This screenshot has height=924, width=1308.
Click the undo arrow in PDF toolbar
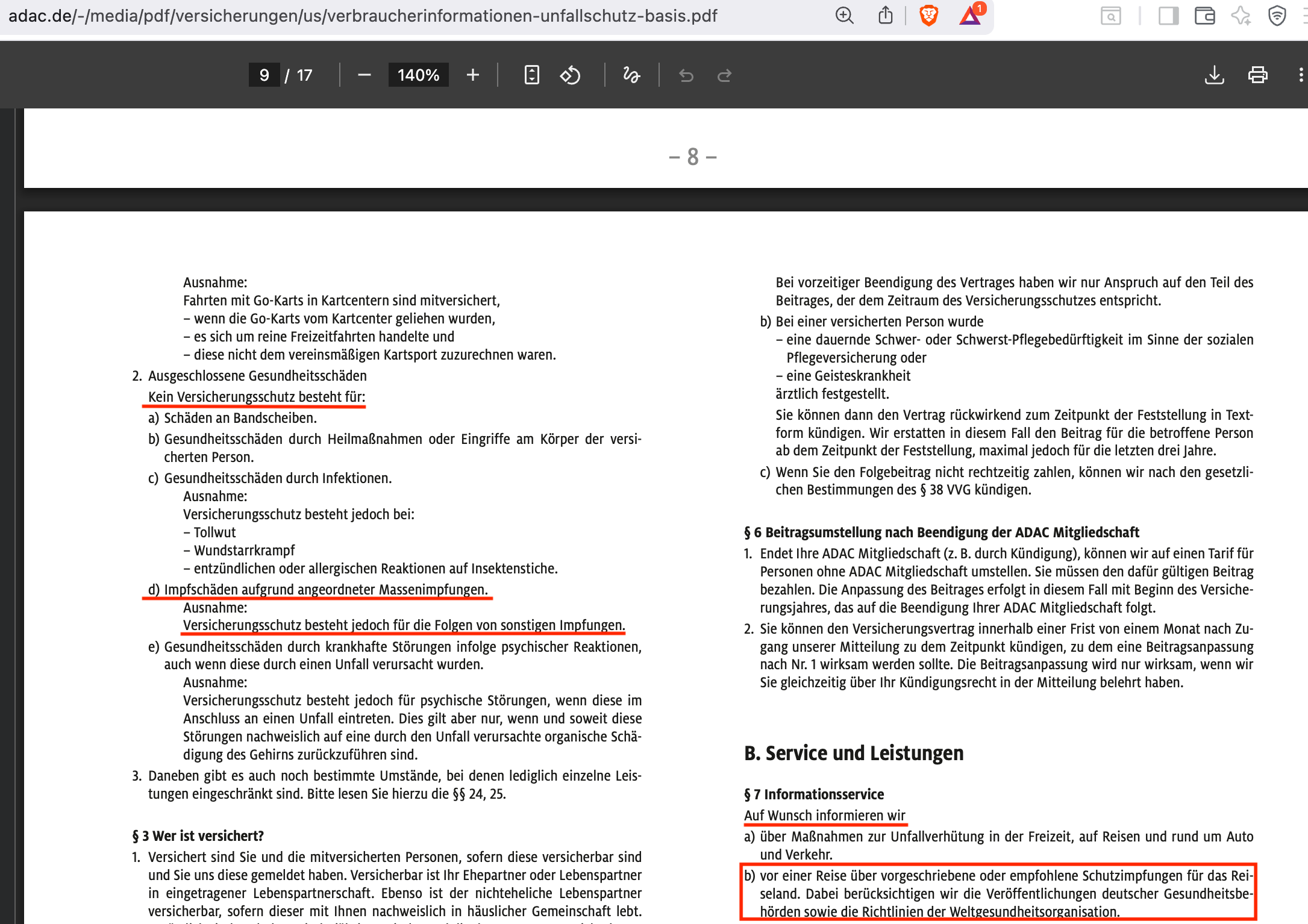(686, 75)
